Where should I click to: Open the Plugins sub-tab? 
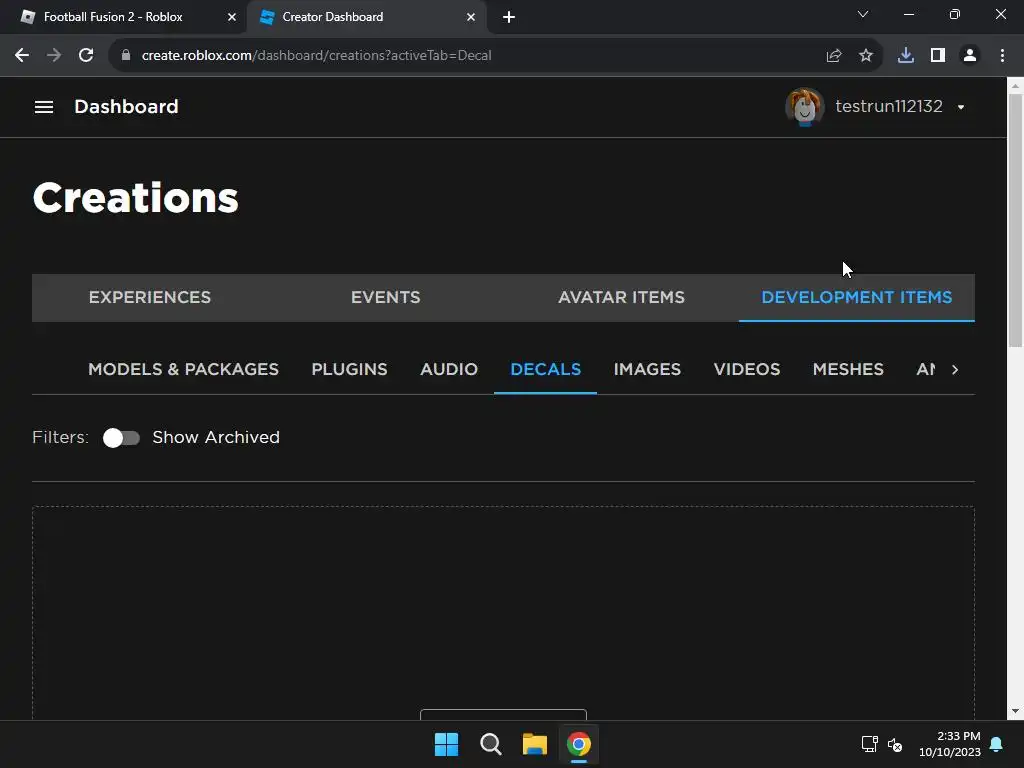349,370
